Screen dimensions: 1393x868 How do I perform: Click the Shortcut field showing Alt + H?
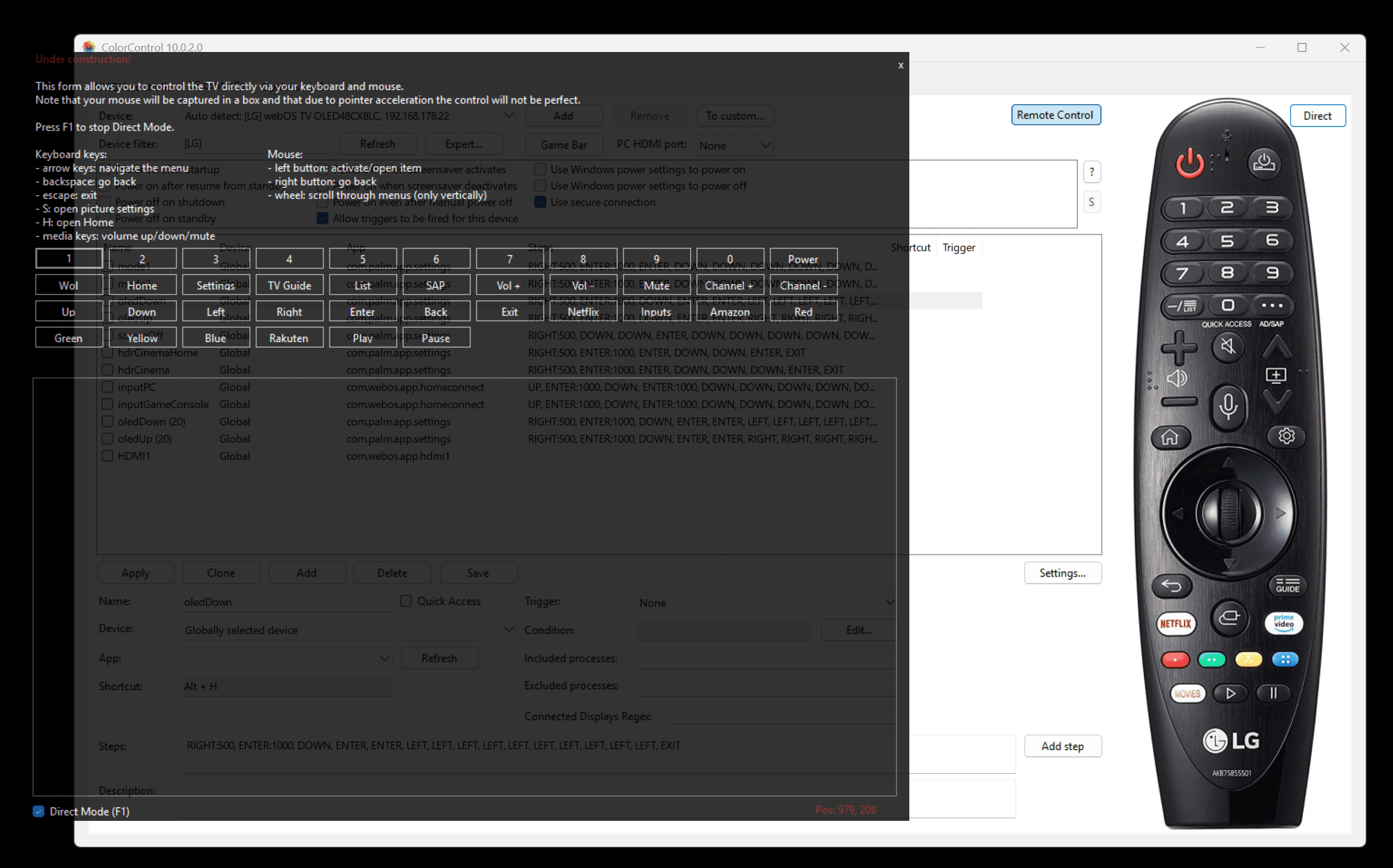pos(287,687)
